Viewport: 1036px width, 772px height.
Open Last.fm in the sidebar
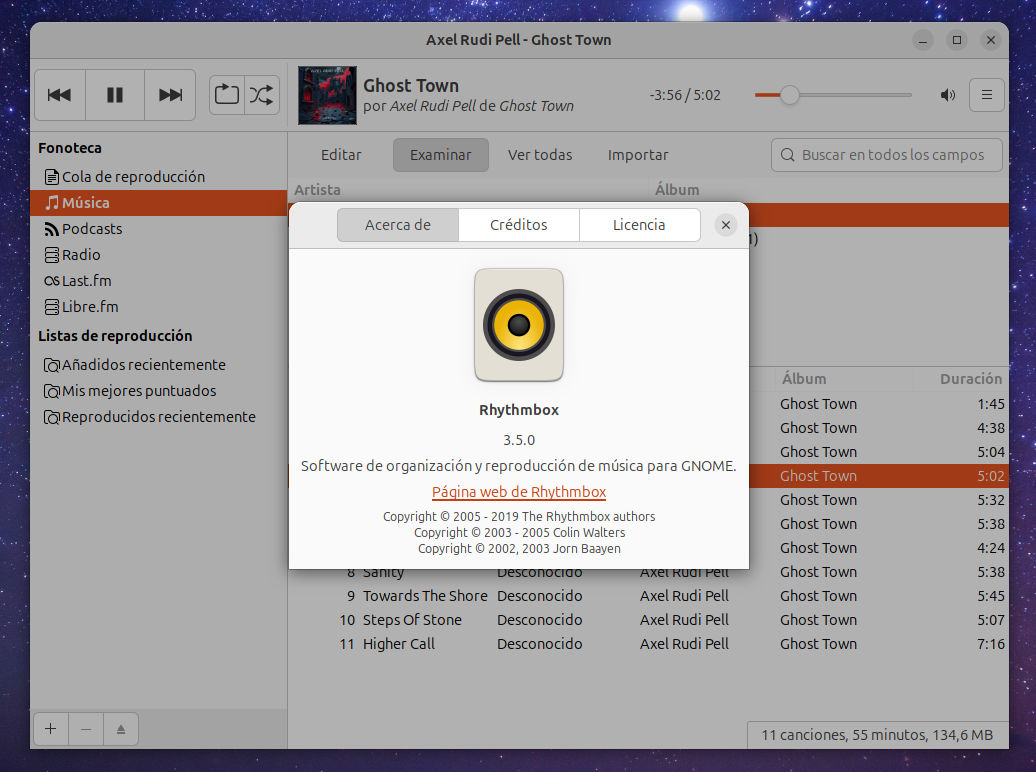(x=159, y=281)
